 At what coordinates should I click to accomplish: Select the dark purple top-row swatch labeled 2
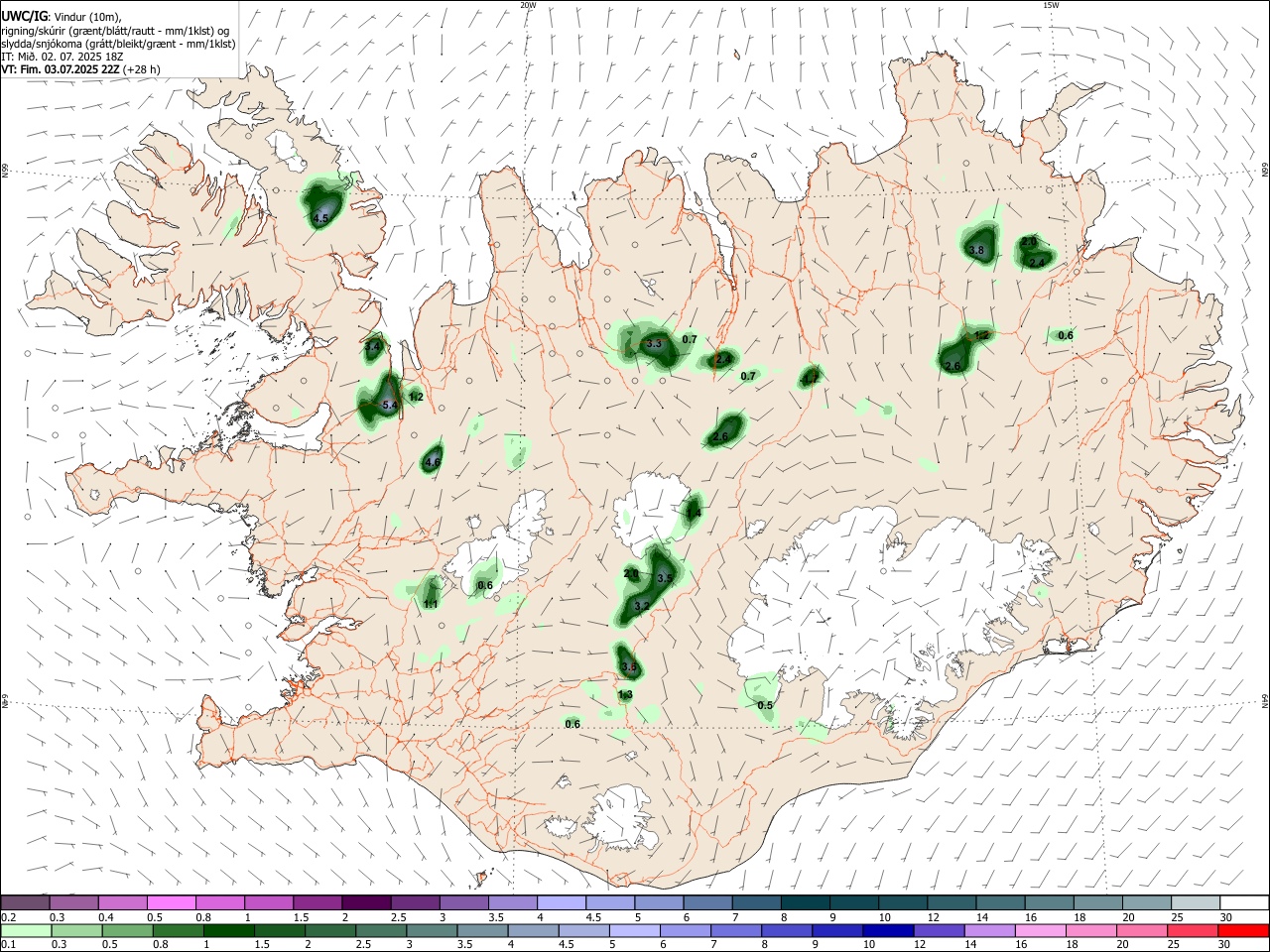(366, 903)
